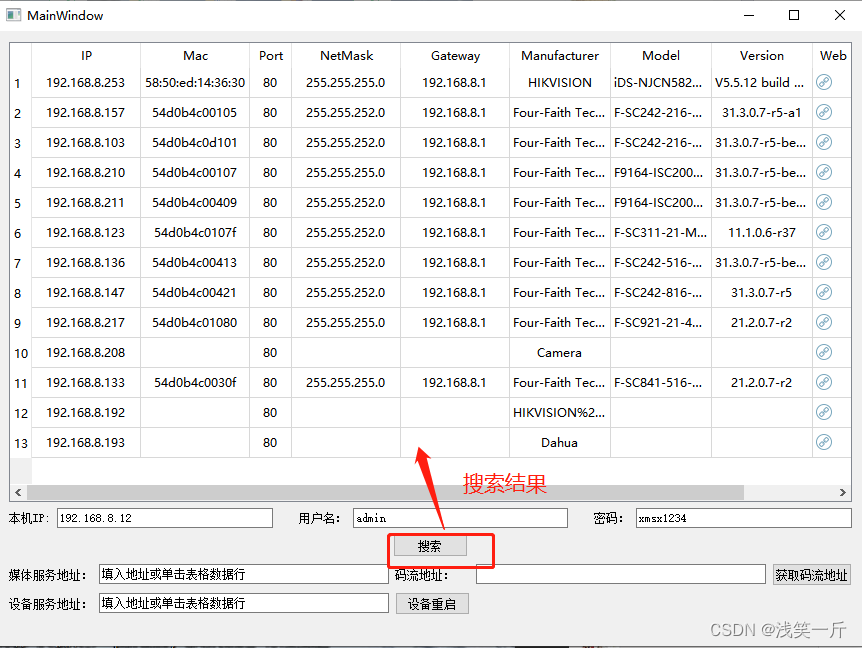
Task: Select Mac cell 54d0b4c0d101
Action: 195,142
